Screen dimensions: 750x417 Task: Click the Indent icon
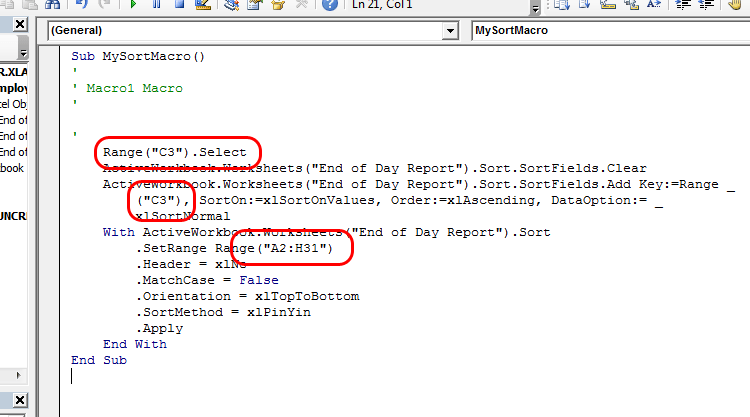click(x=683, y=4)
